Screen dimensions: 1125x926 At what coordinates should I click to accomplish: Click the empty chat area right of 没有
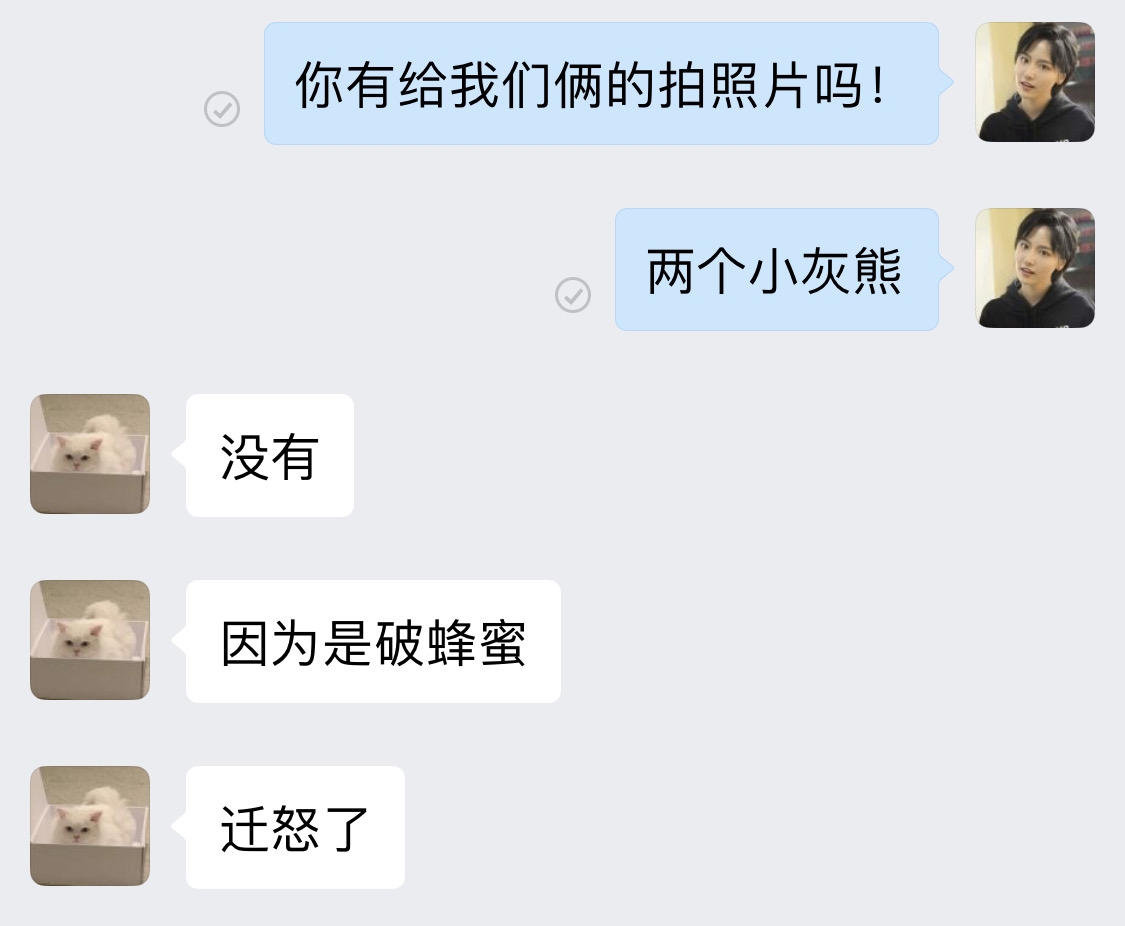click(x=739, y=455)
